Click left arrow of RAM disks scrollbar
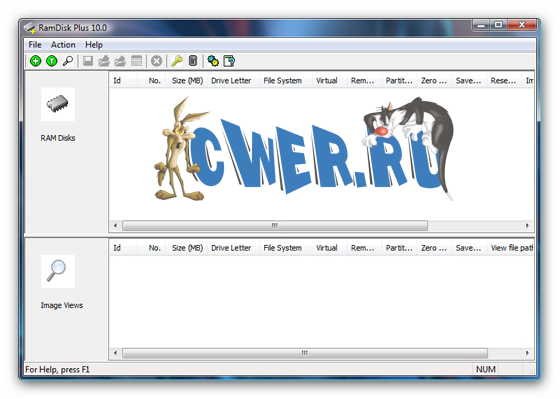Screen dimensions: 560x399 click(x=115, y=225)
